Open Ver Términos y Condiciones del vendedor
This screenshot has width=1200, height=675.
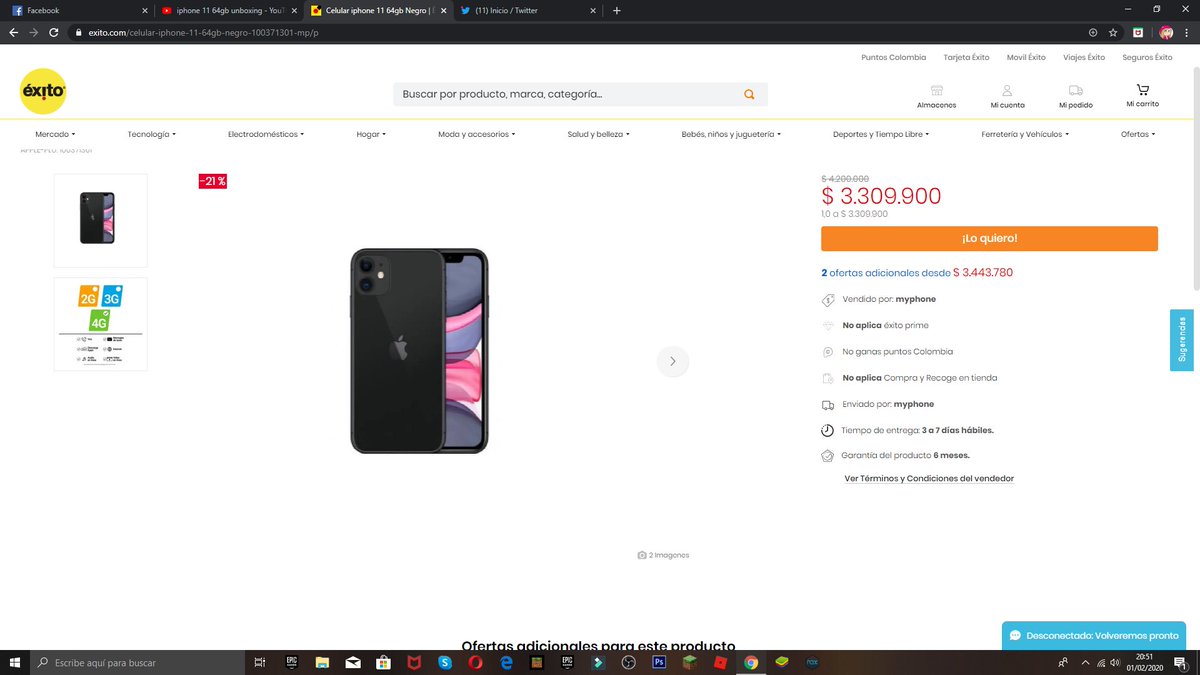[x=929, y=479]
